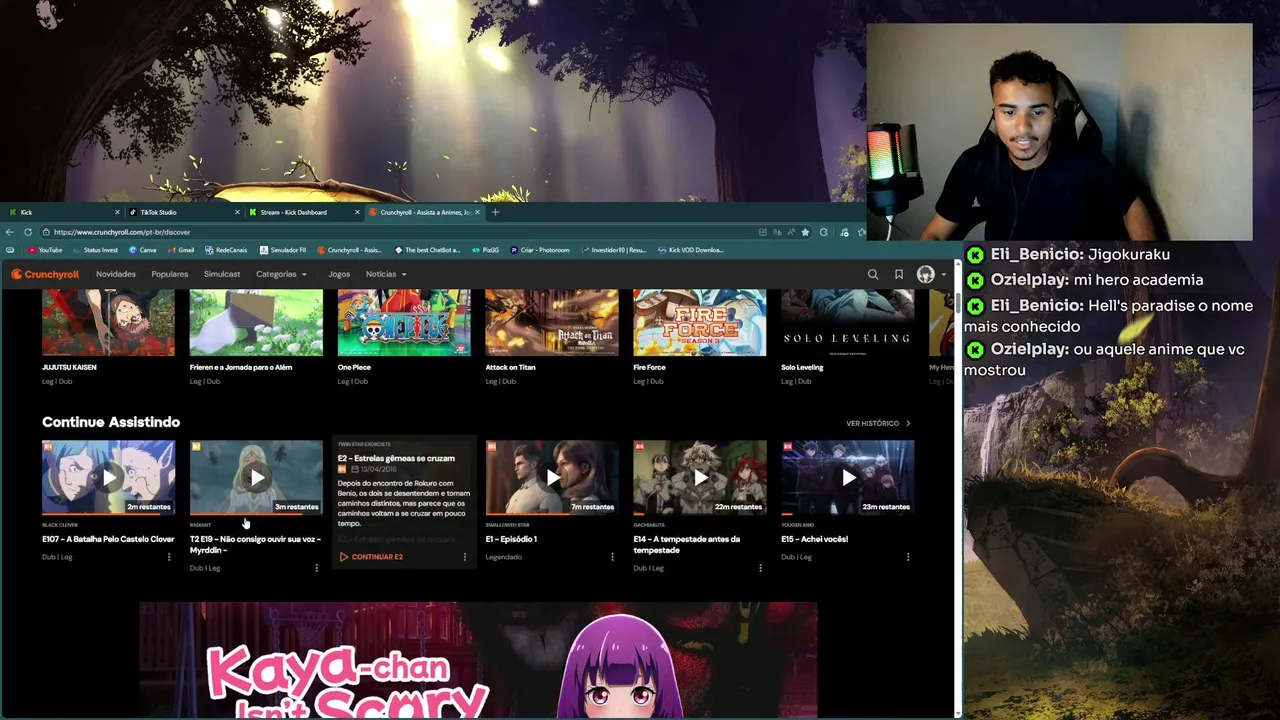
Task: Open the Status Invest bookmark
Action: pyautogui.click(x=95, y=250)
